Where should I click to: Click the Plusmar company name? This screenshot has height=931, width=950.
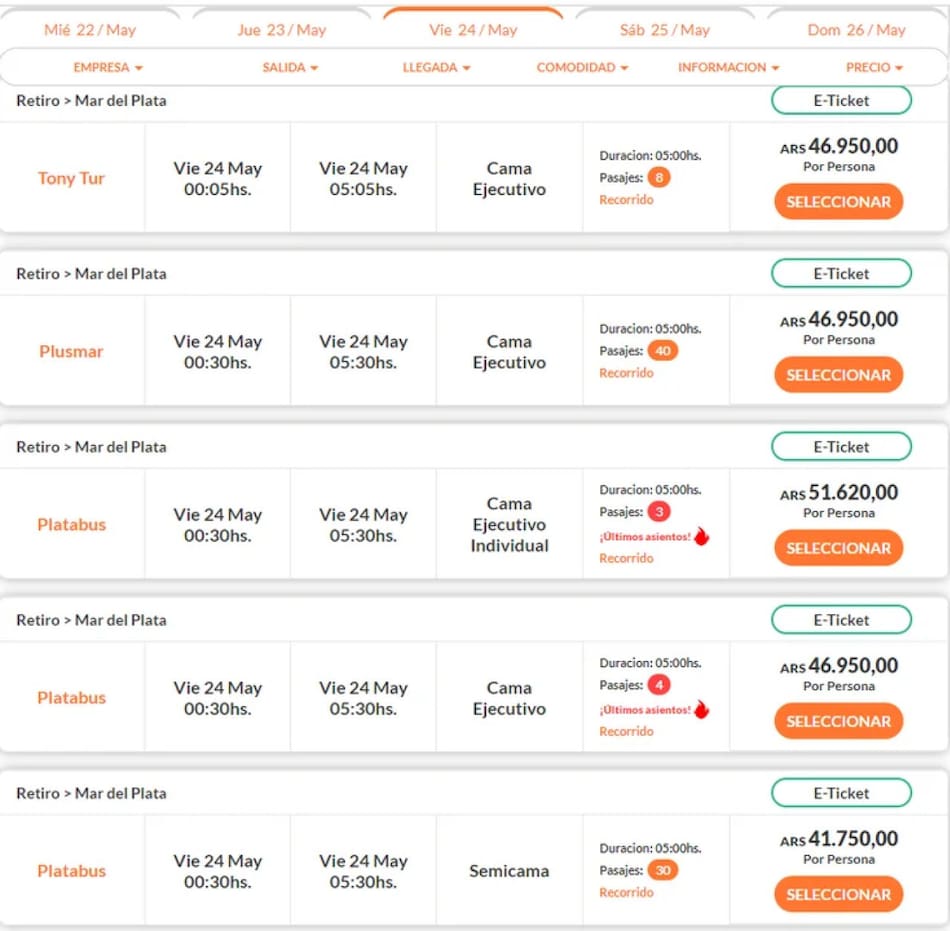click(x=71, y=352)
